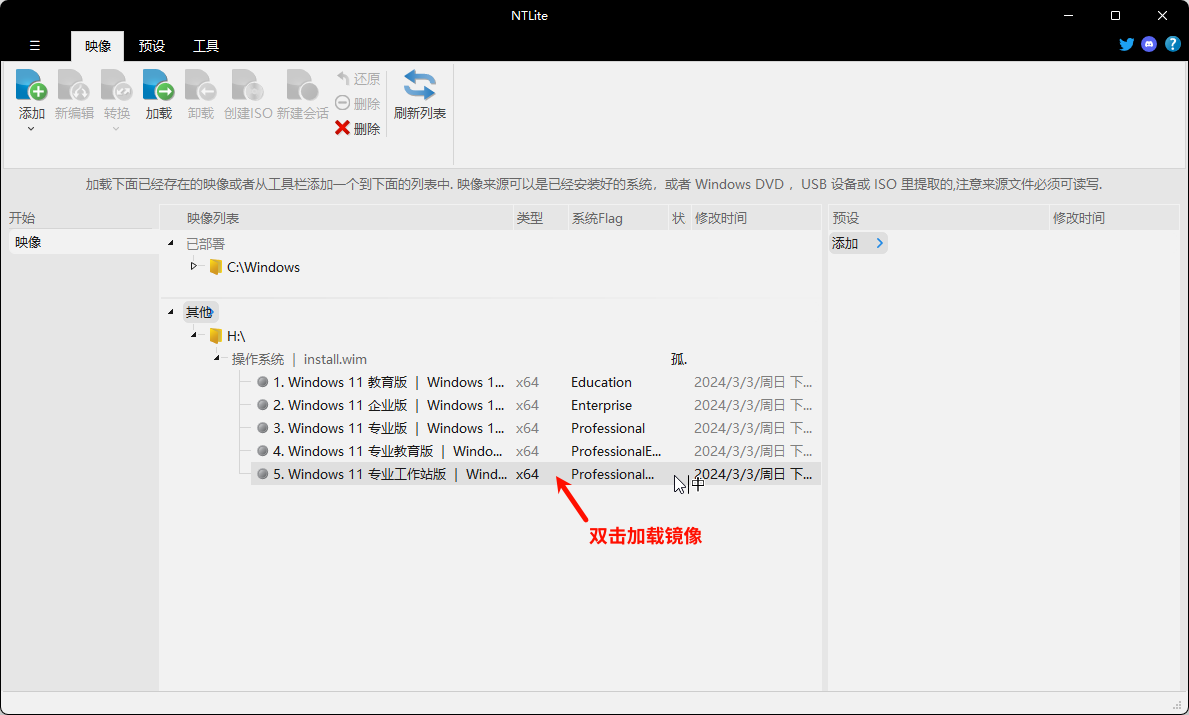Click the 新编辑 toolbar icon
This screenshot has height=715, width=1189.
[x=74, y=85]
